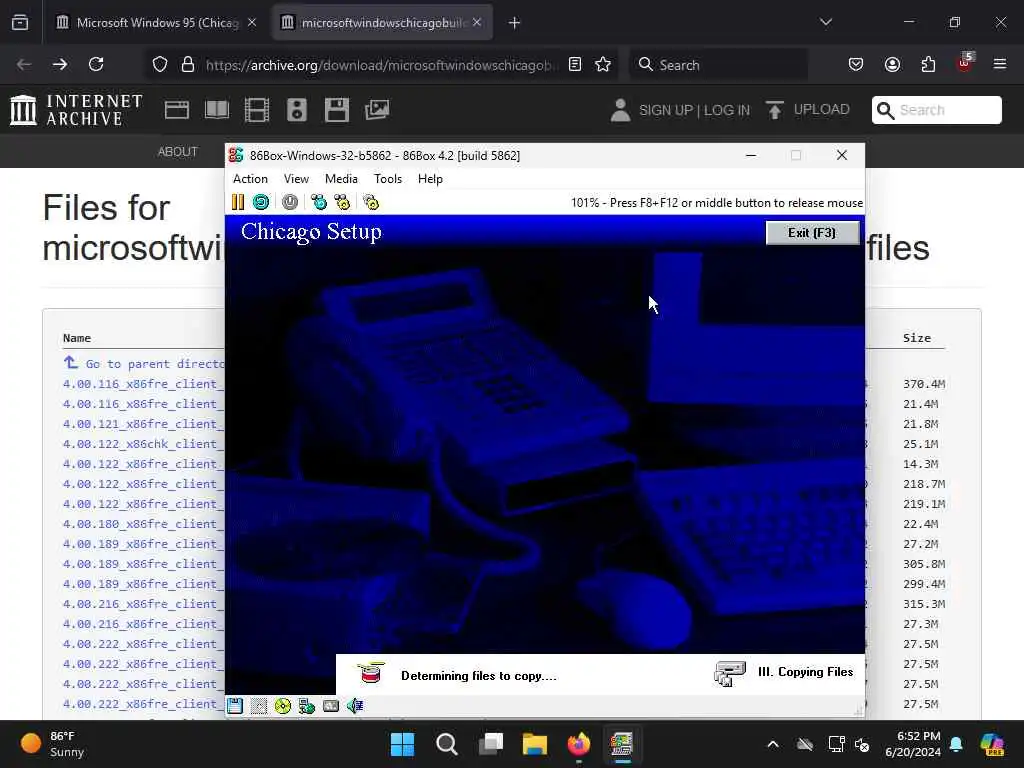Click Exit (F3) in Chicago Setup
The width and height of the screenshot is (1024, 768).
coord(812,233)
